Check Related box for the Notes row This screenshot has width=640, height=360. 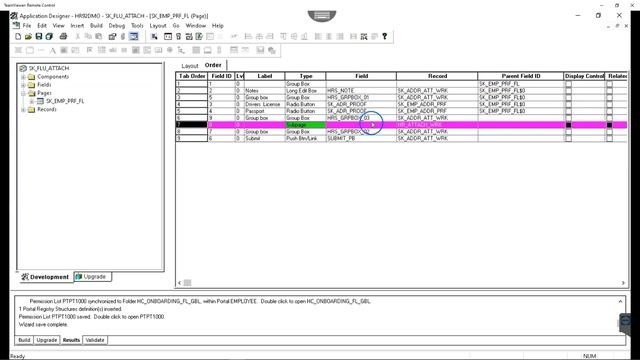click(609, 91)
